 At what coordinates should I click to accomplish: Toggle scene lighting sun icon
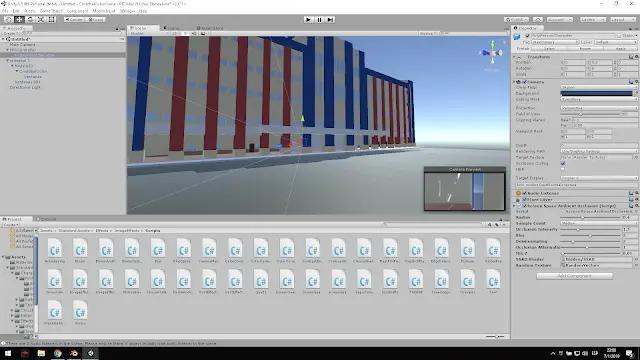(x=186, y=33)
